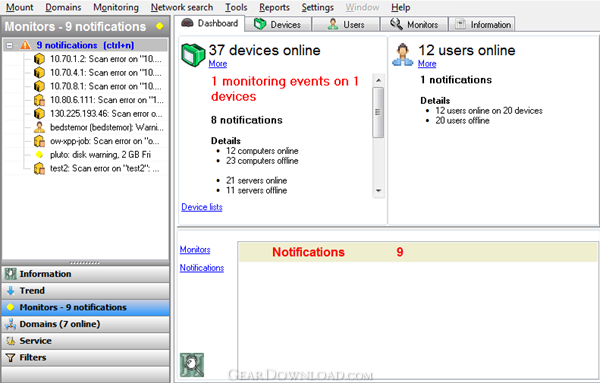Click the green monitor devices online icon
Image resolution: width=600 pixels, height=383 pixels.
(x=193, y=55)
